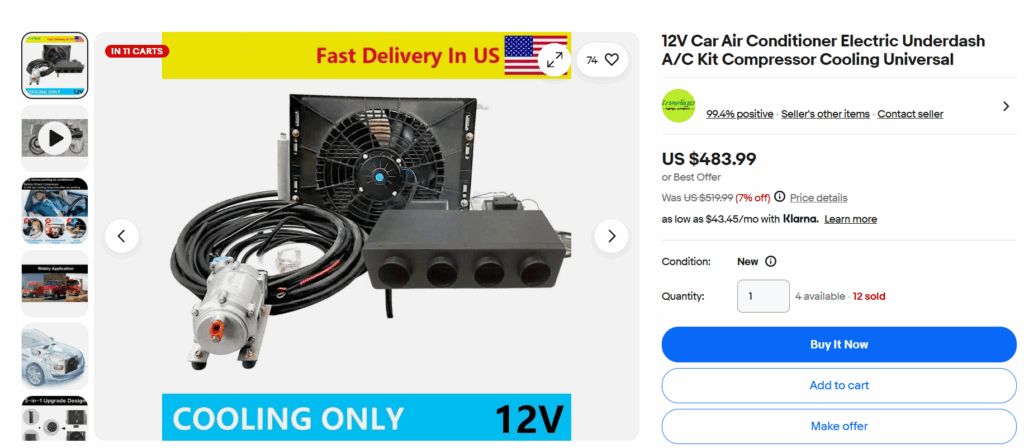
Task: Add the A/C kit to cart
Action: point(839,385)
